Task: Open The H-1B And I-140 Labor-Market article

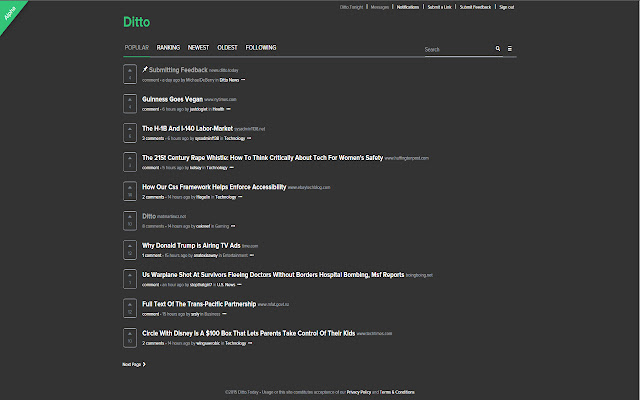Action: click(187, 129)
